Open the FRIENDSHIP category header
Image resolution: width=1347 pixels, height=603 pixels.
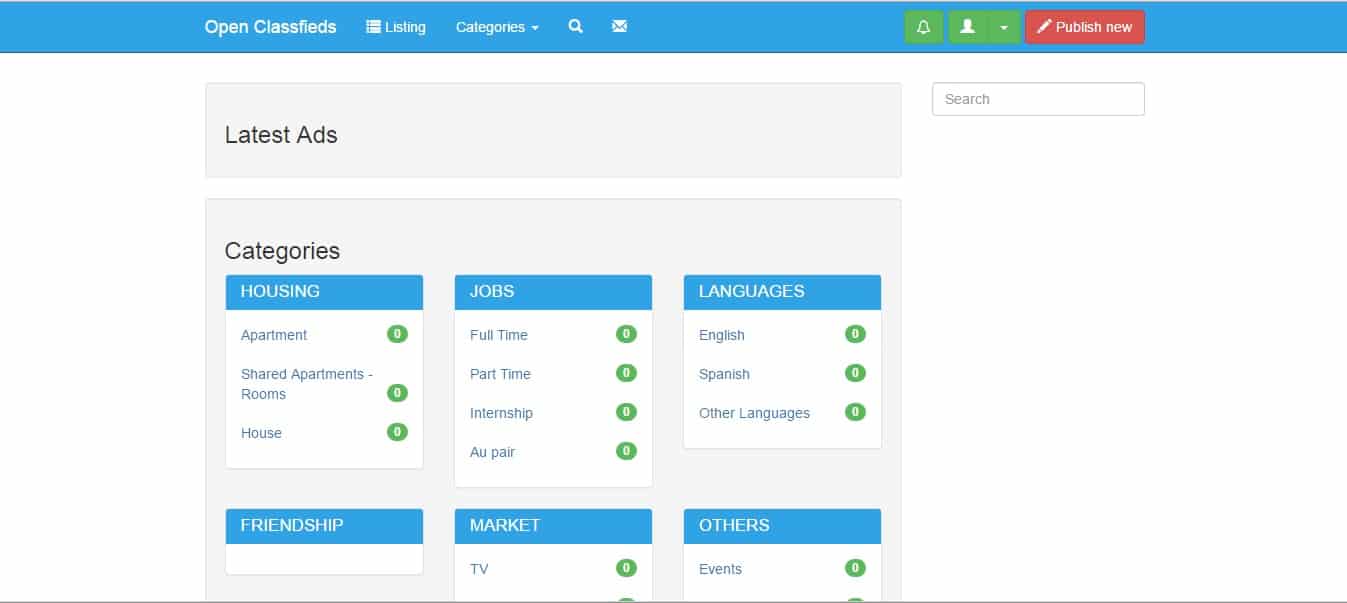coord(324,526)
